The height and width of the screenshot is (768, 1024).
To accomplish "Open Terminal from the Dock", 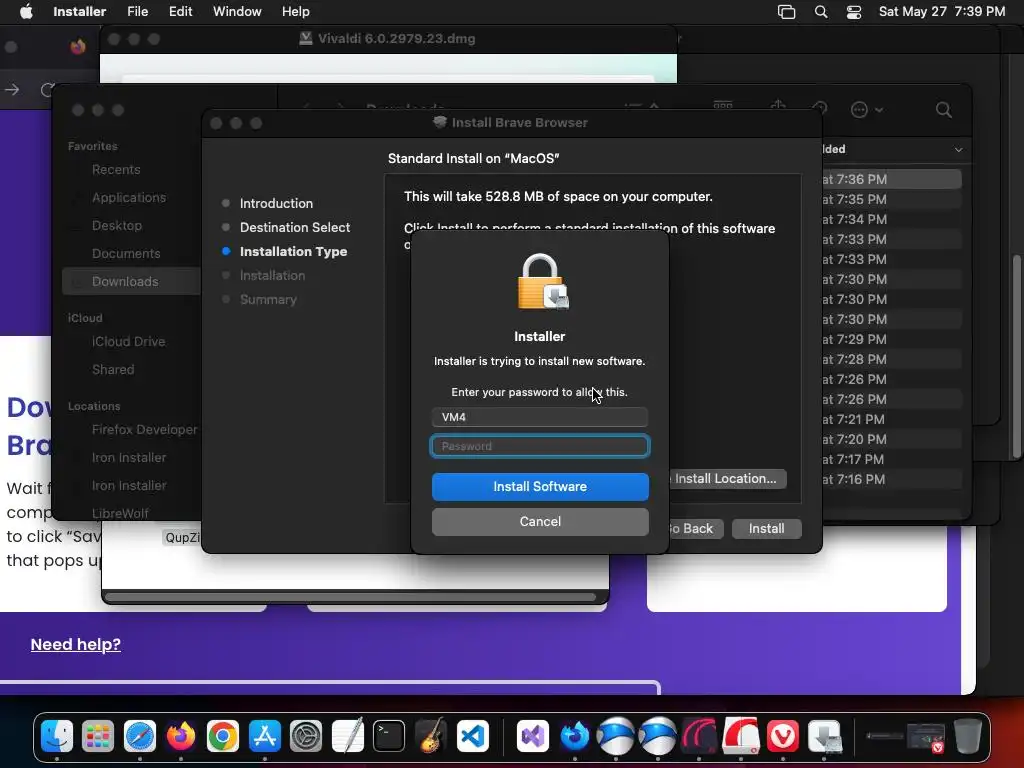I will pos(389,736).
